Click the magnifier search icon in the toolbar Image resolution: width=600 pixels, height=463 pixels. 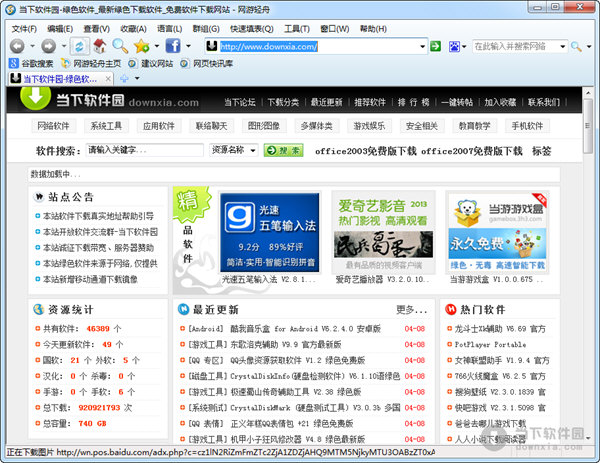pos(121,46)
